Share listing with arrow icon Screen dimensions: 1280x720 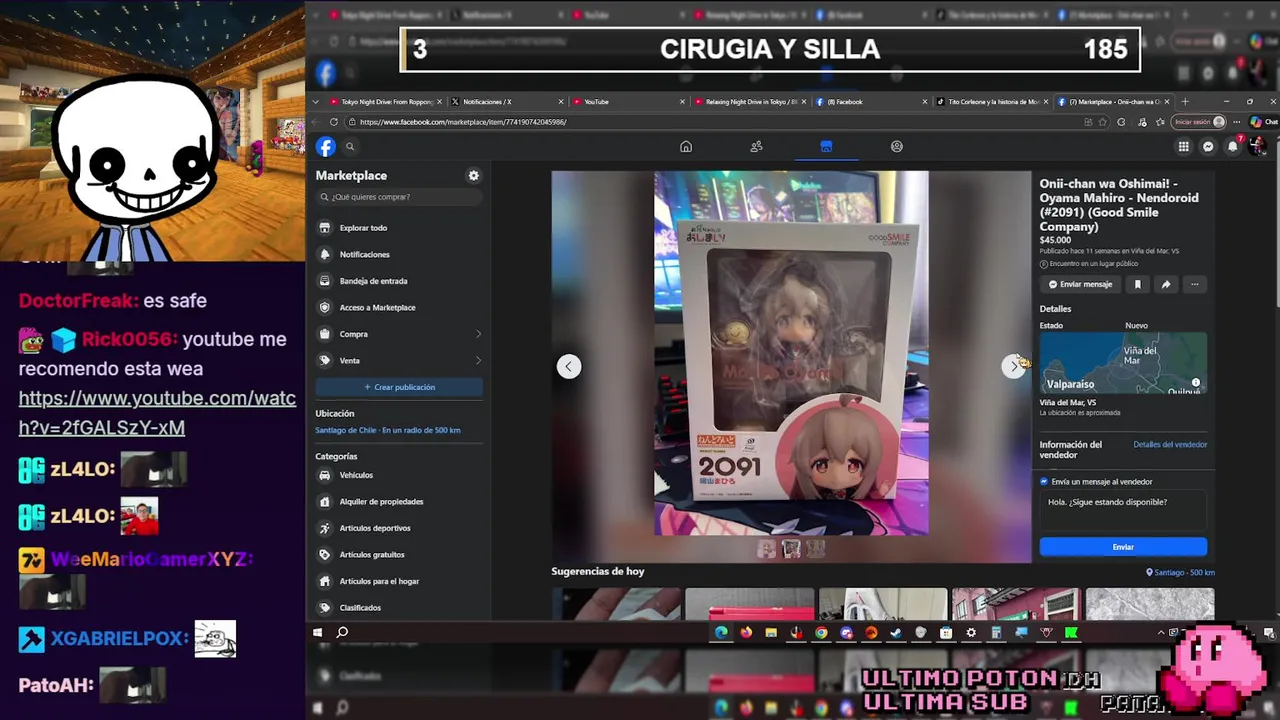click(x=1166, y=284)
